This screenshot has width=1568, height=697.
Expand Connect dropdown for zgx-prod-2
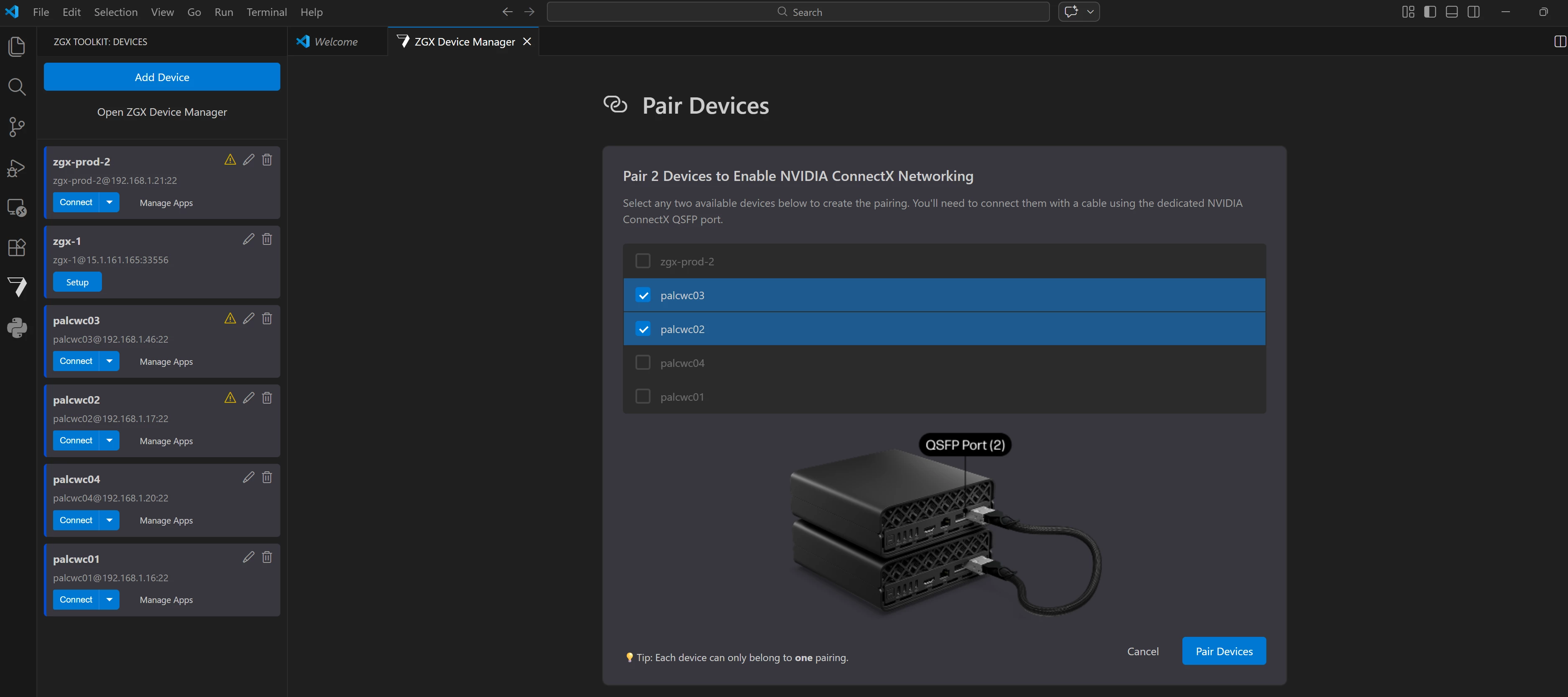click(x=109, y=202)
